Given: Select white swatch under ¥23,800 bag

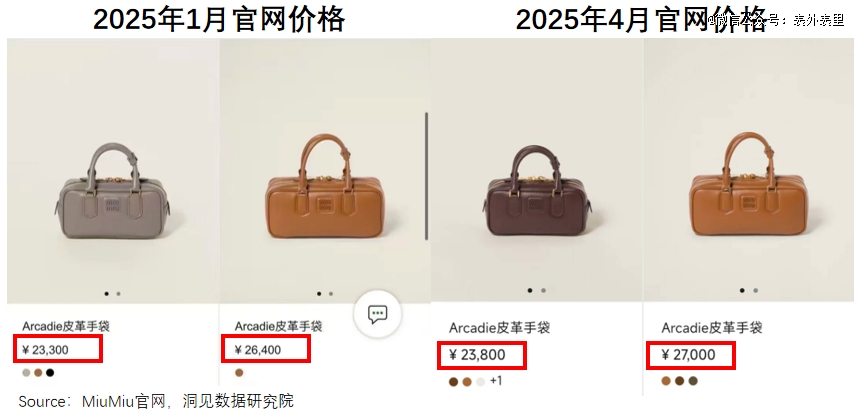Looking at the screenshot, I should coord(480,382).
